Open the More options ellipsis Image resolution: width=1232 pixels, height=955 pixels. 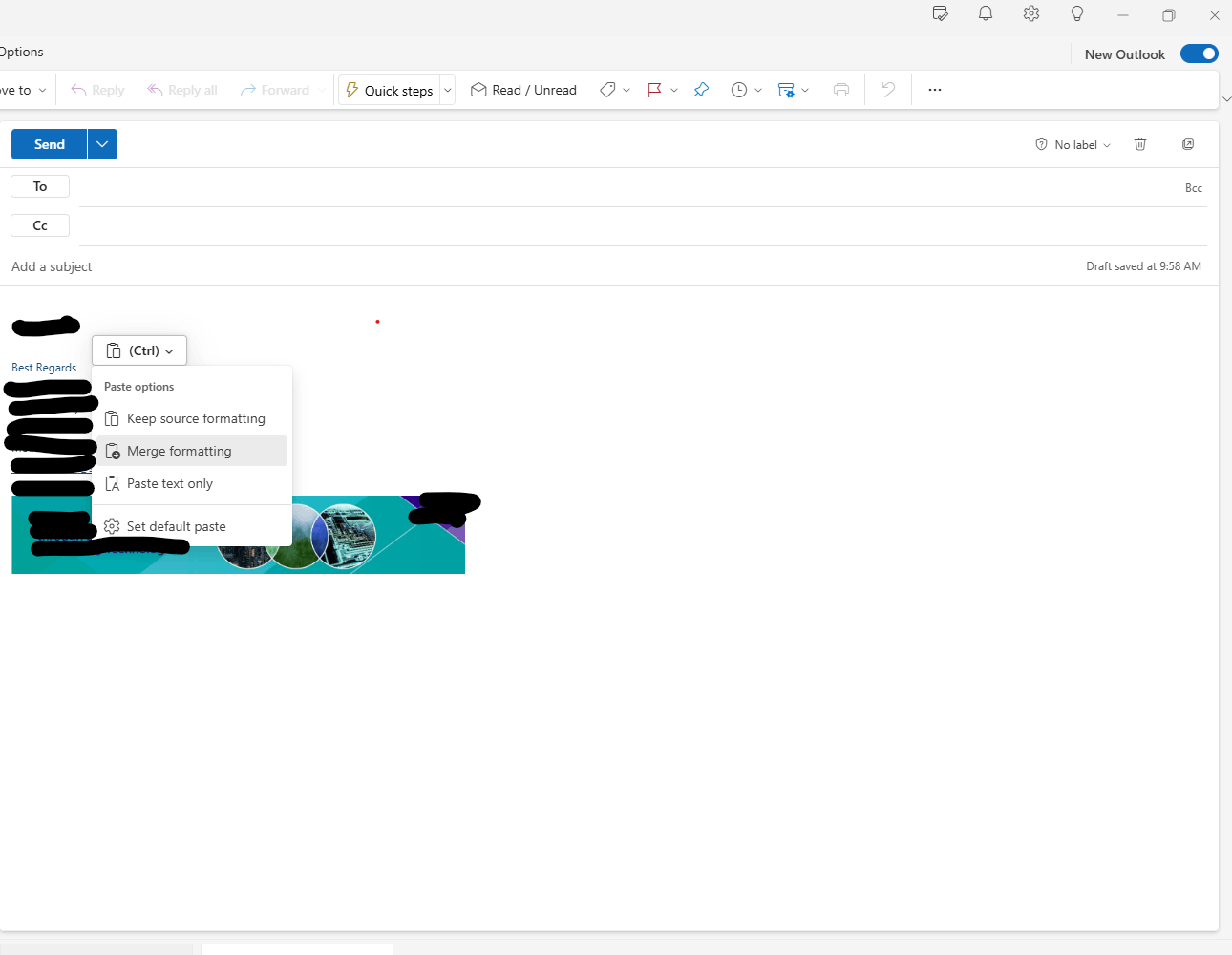pos(935,90)
